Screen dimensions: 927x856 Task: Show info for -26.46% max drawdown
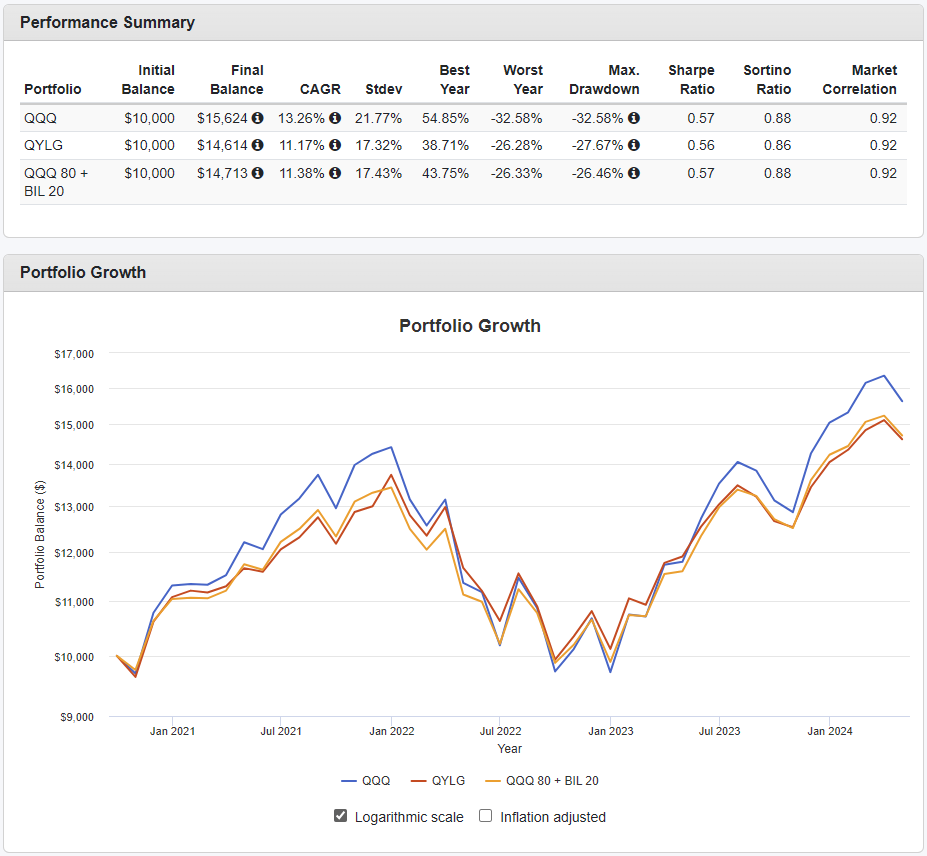click(x=634, y=173)
